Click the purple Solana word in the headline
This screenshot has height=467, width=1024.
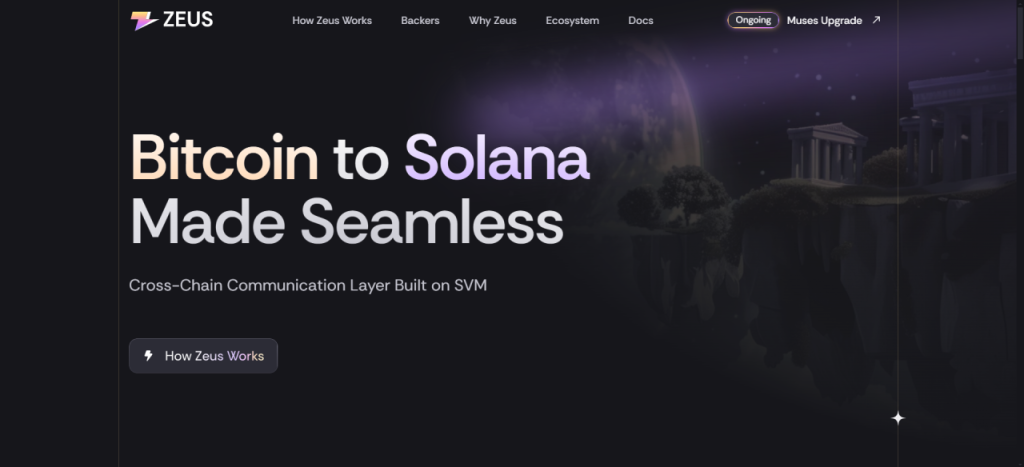497,158
